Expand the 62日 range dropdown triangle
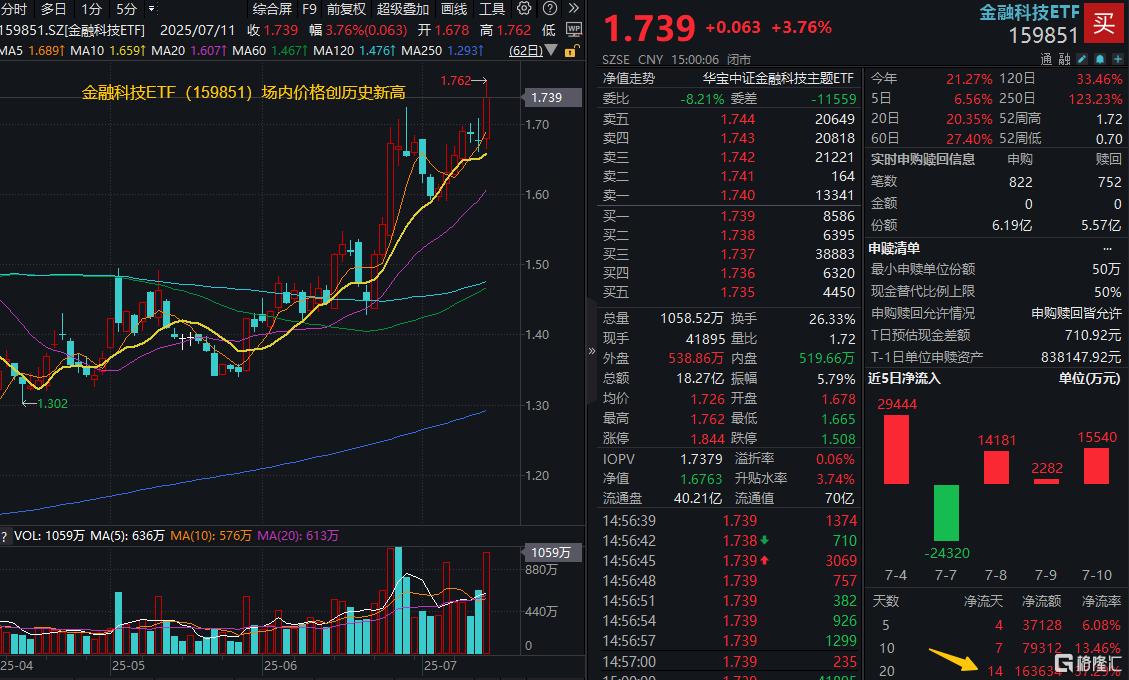The width and height of the screenshot is (1129, 680). tap(552, 50)
